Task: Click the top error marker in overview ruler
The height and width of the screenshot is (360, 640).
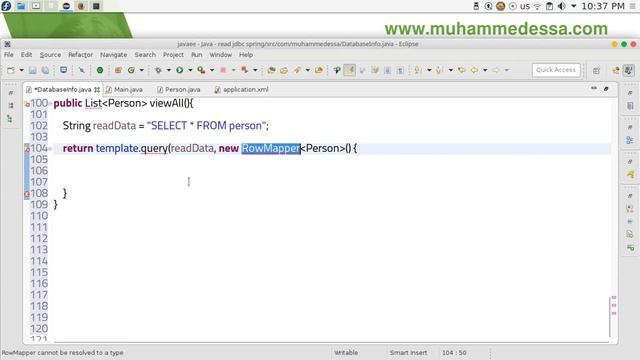Action: (x=613, y=298)
